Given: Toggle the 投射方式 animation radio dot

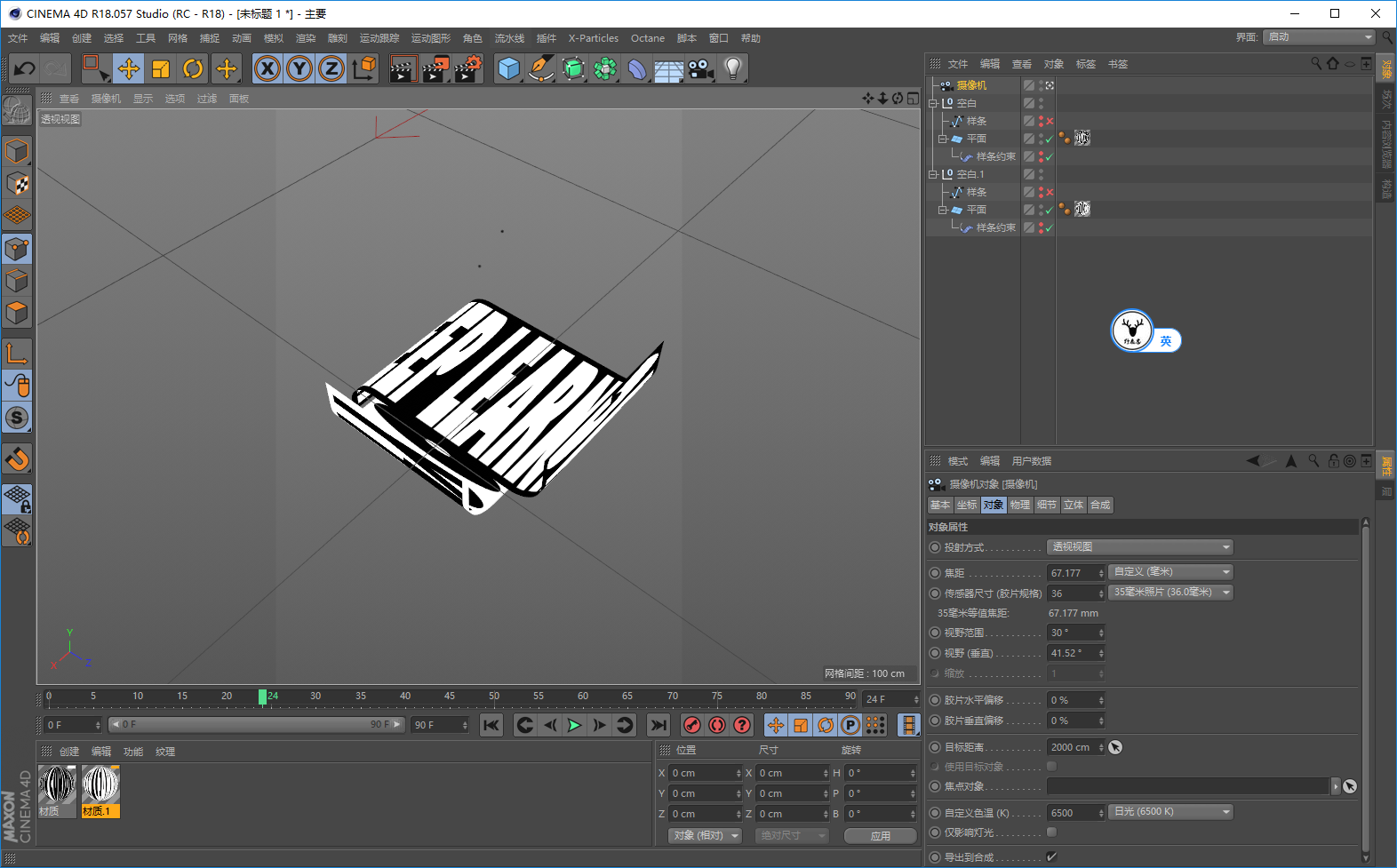Looking at the screenshot, I should [935, 547].
